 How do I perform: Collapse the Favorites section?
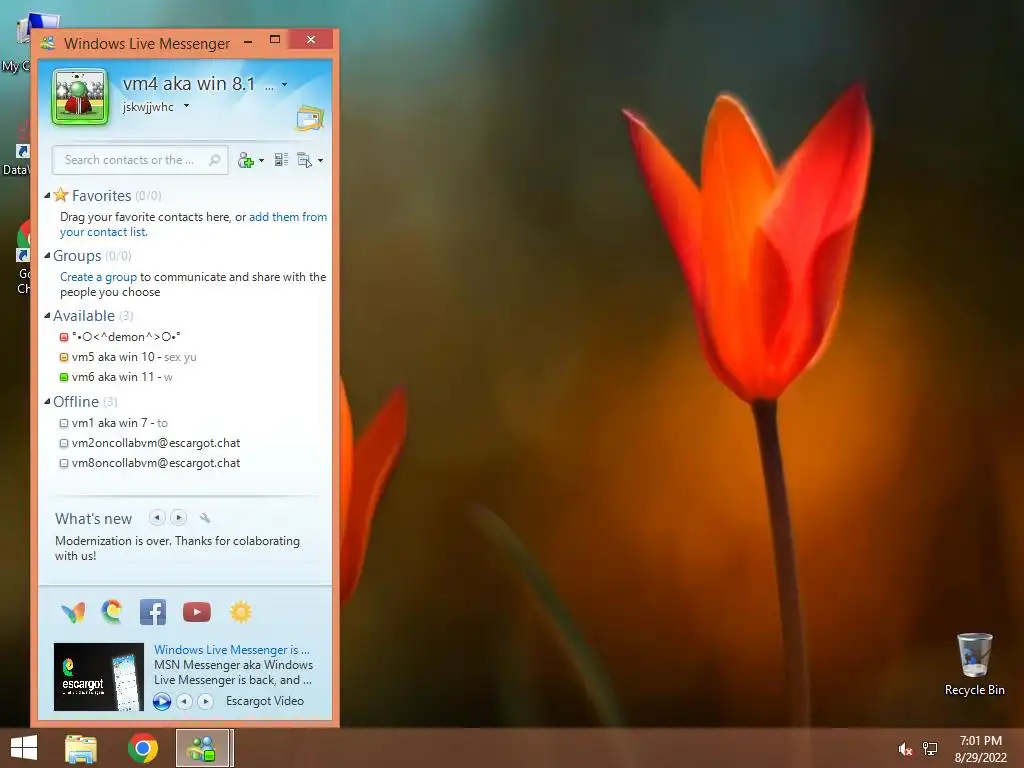pyautogui.click(x=47, y=195)
